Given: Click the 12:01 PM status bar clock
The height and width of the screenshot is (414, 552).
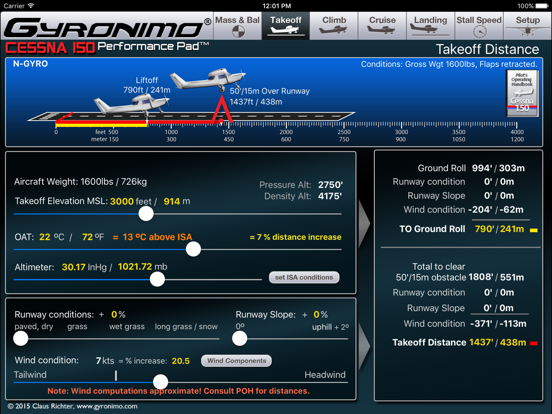Looking at the screenshot, I should pyautogui.click(x=277, y=6).
